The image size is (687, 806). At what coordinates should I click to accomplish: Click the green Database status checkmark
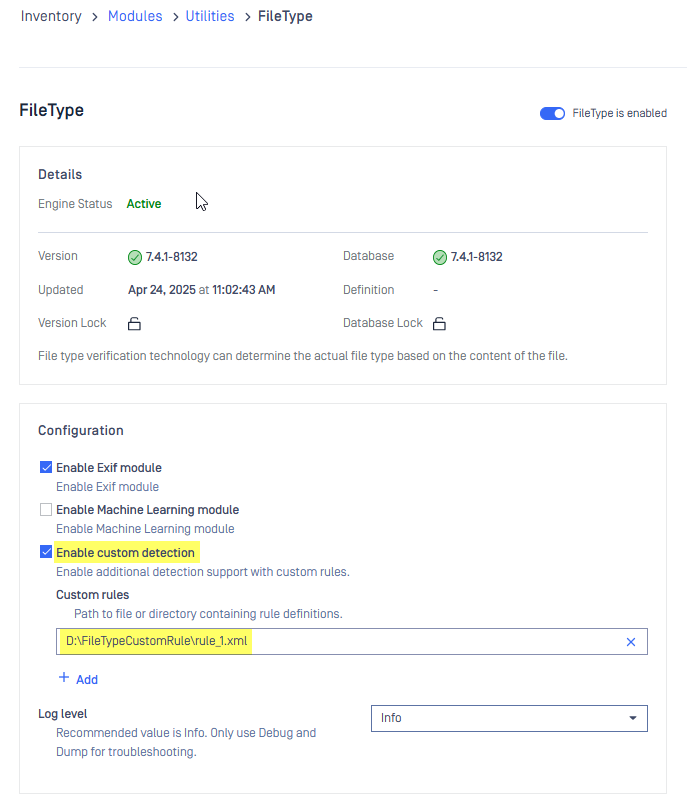[x=440, y=257]
